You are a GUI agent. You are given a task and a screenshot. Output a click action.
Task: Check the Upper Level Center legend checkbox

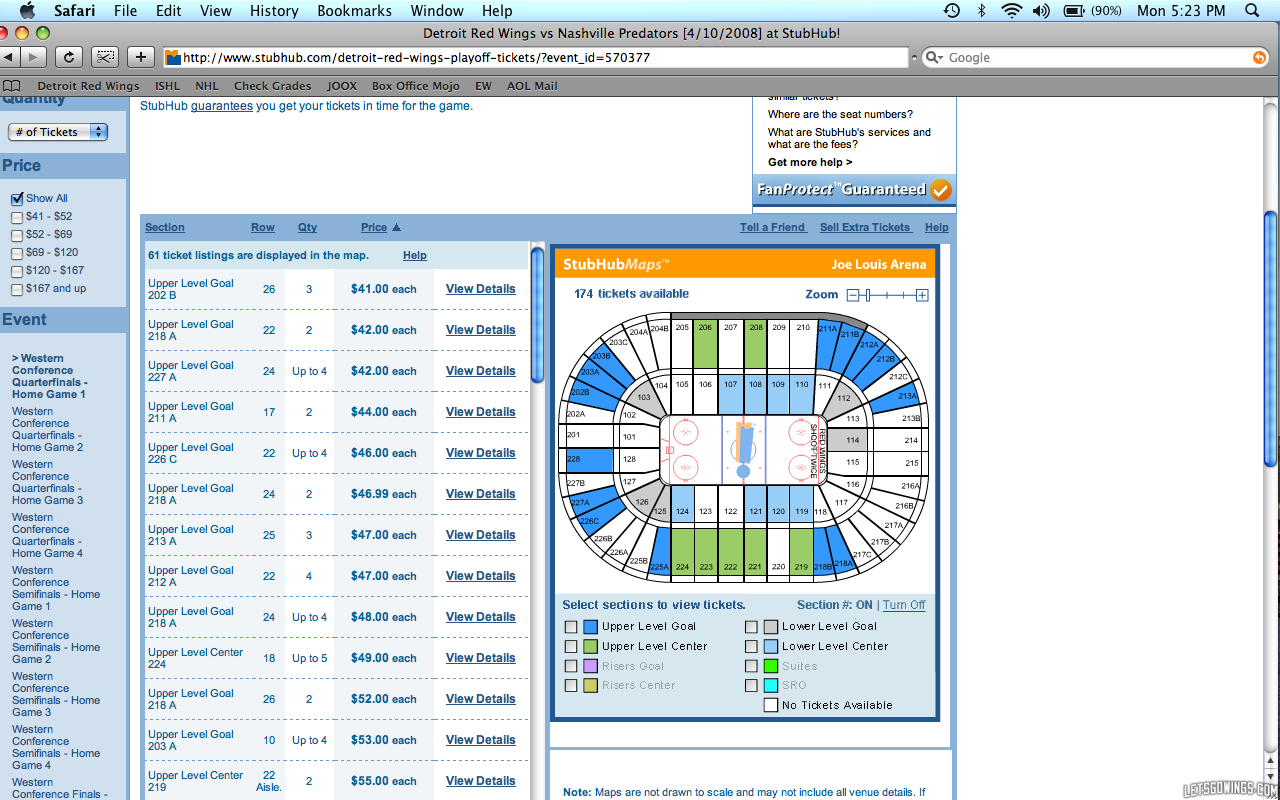[x=571, y=647]
